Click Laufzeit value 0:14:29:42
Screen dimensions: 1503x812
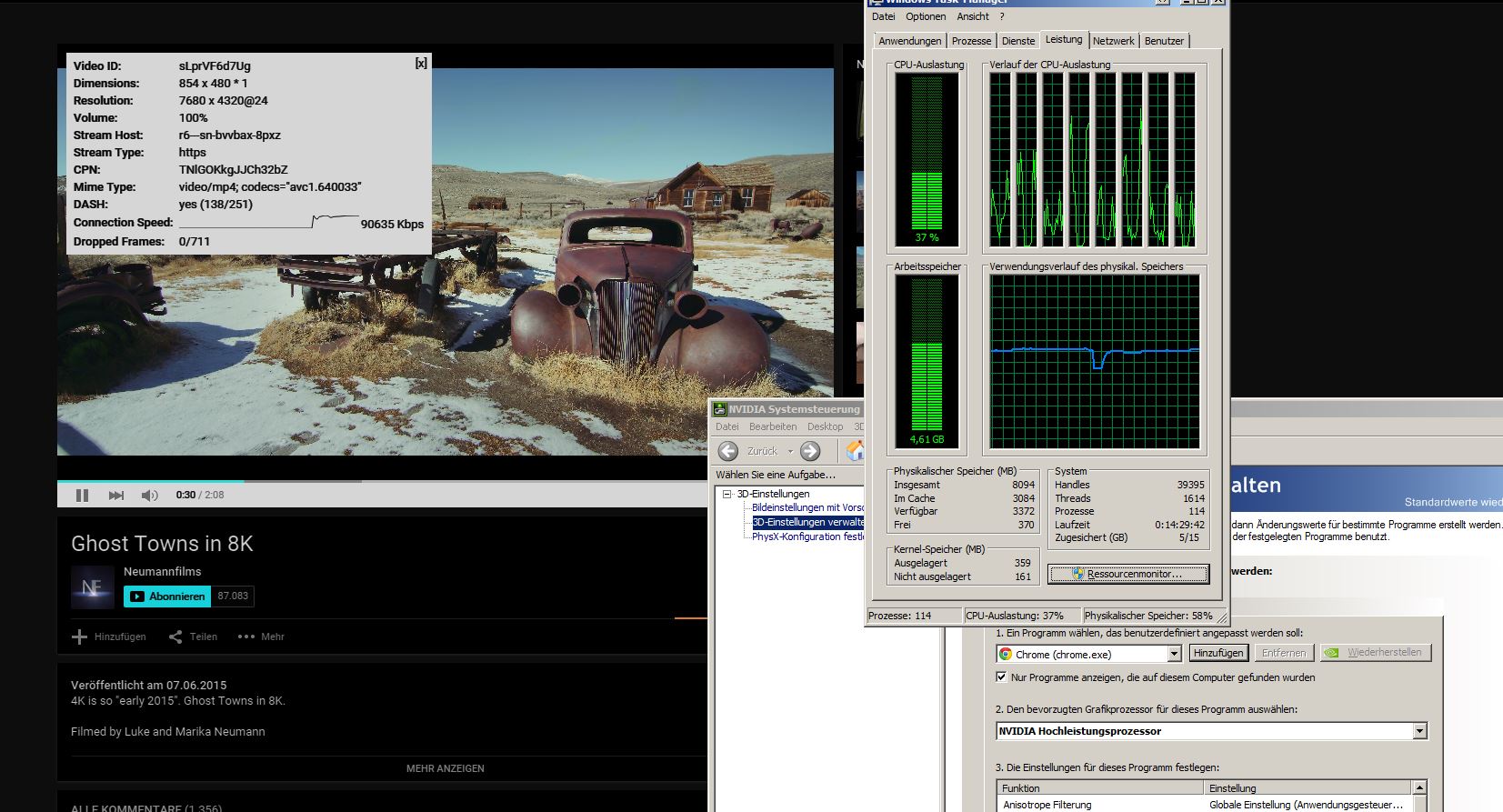coord(1179,525)
